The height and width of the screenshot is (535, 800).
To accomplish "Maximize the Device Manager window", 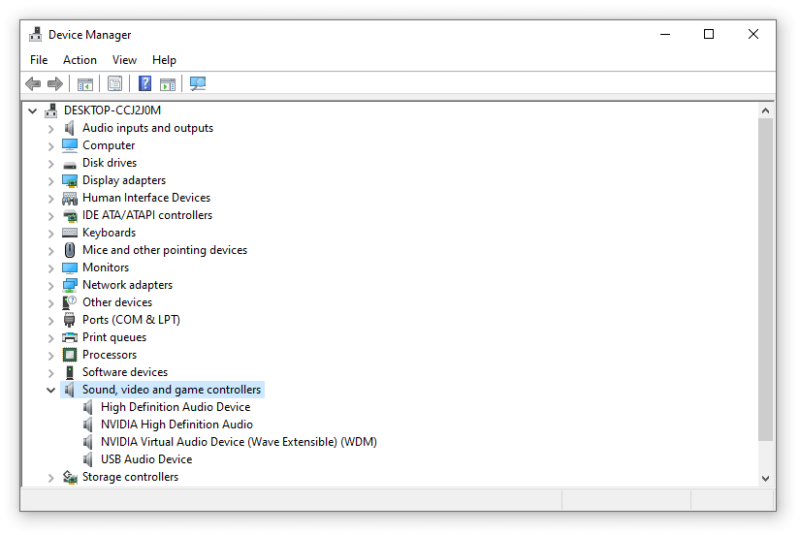I will tap(709, 34).
